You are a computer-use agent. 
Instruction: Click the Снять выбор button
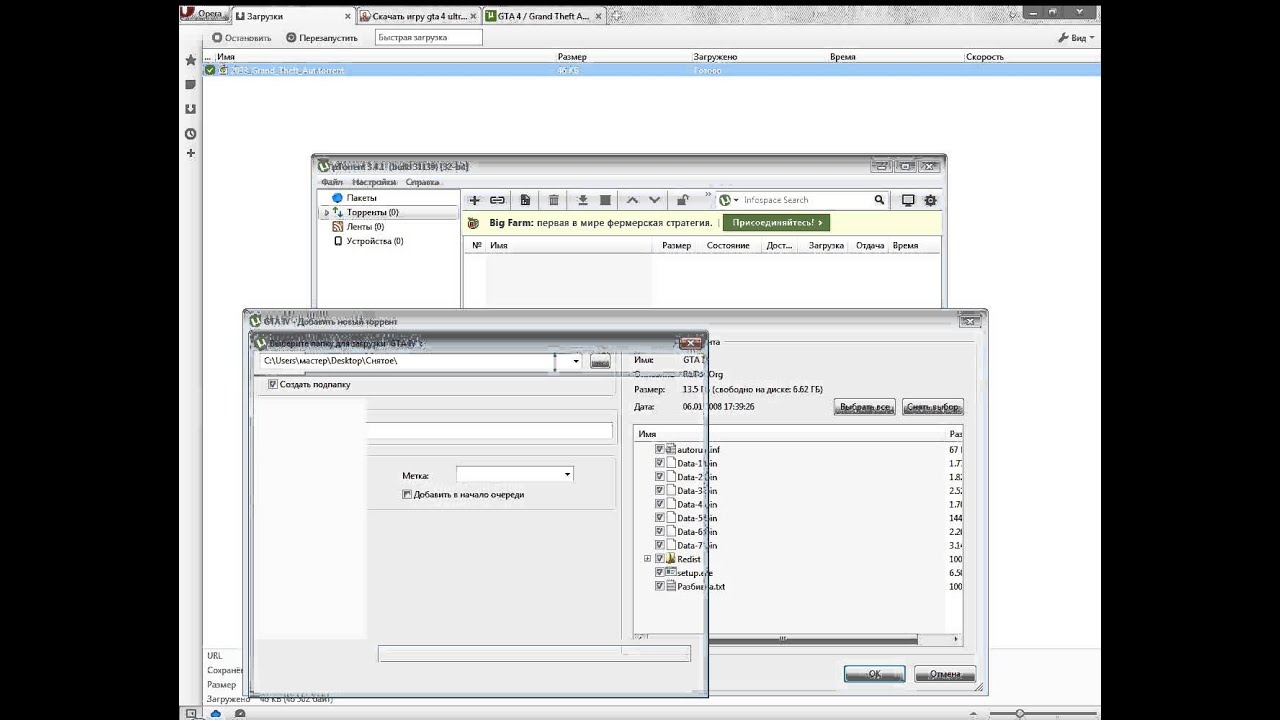coord(932,407)
